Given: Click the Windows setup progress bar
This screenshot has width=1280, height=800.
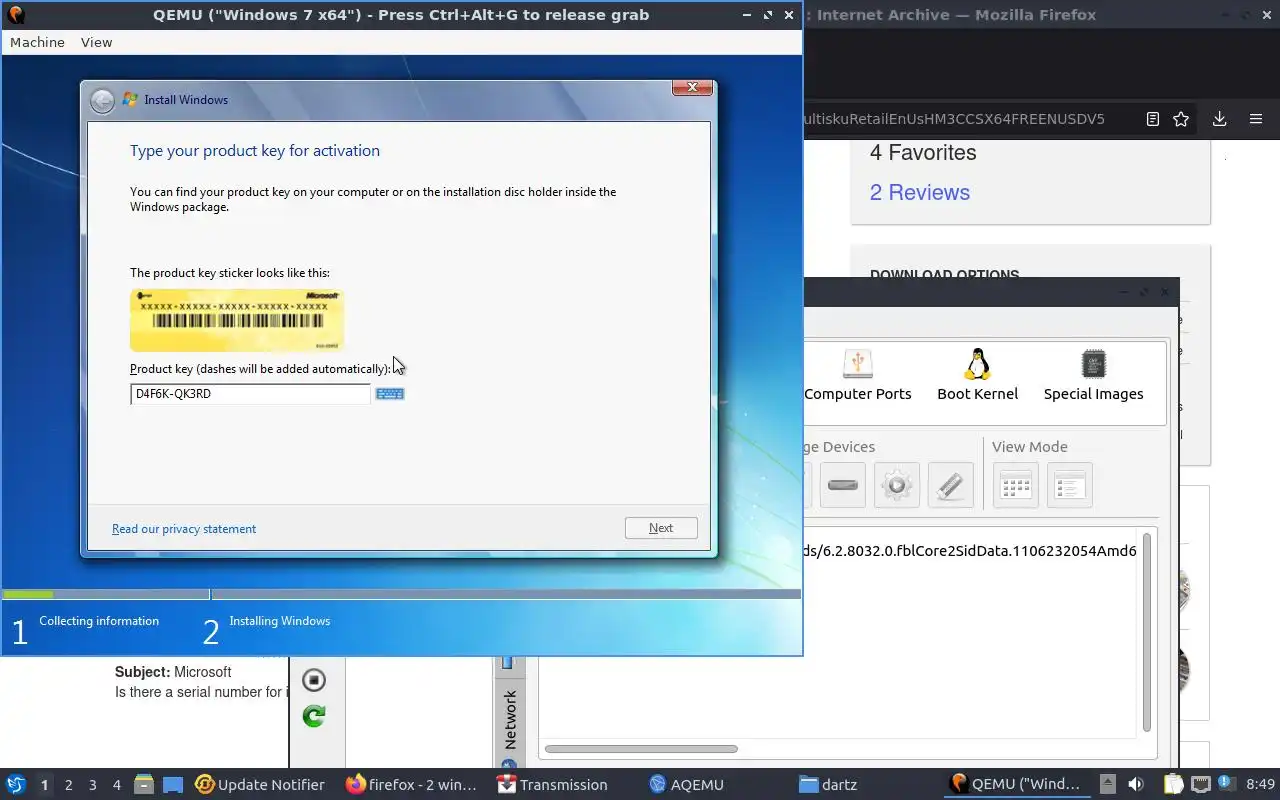Looking at the screenshot, I should click(401, 594).
